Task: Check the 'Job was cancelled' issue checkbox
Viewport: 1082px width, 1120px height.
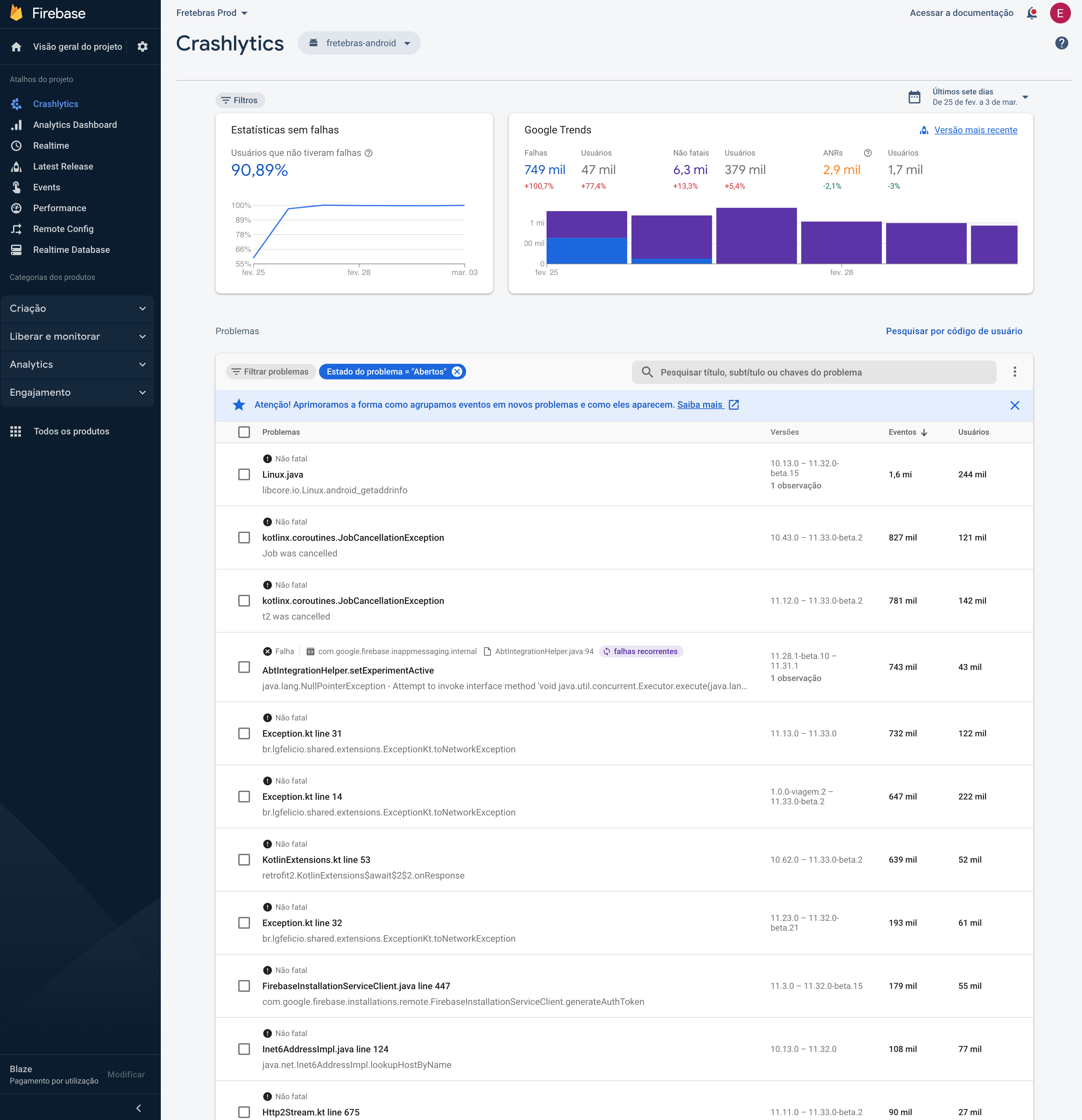Action: pos(244,538)
